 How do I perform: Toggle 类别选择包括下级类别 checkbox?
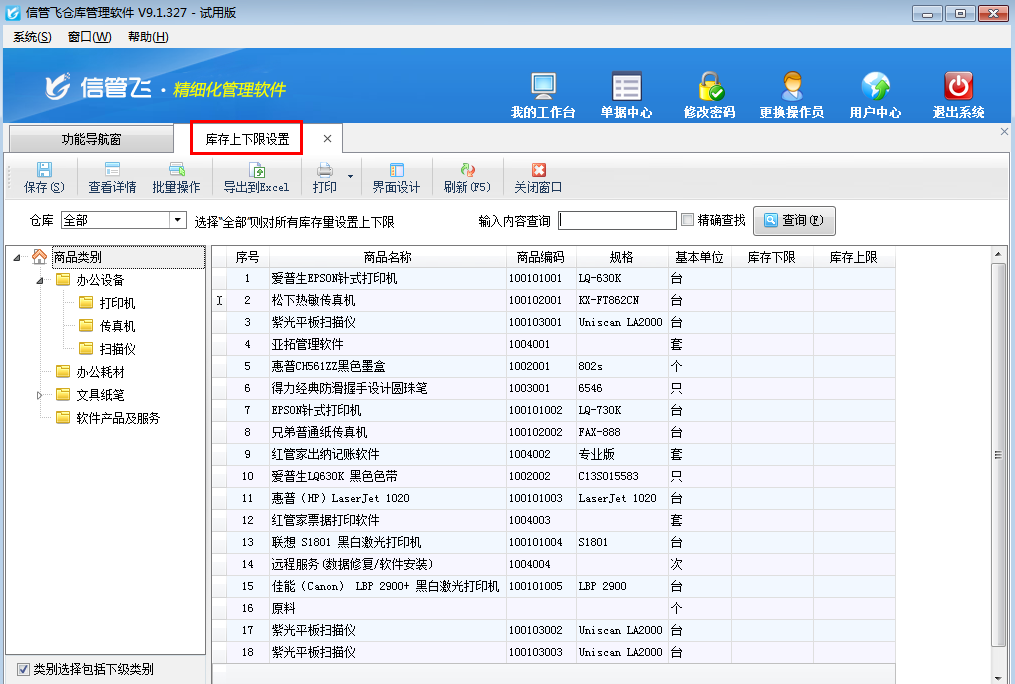point(24,669)
